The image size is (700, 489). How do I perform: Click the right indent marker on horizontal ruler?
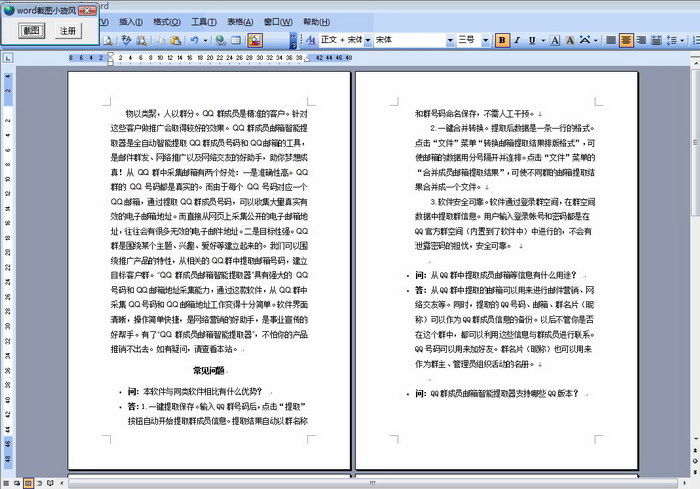coord(307,59)
